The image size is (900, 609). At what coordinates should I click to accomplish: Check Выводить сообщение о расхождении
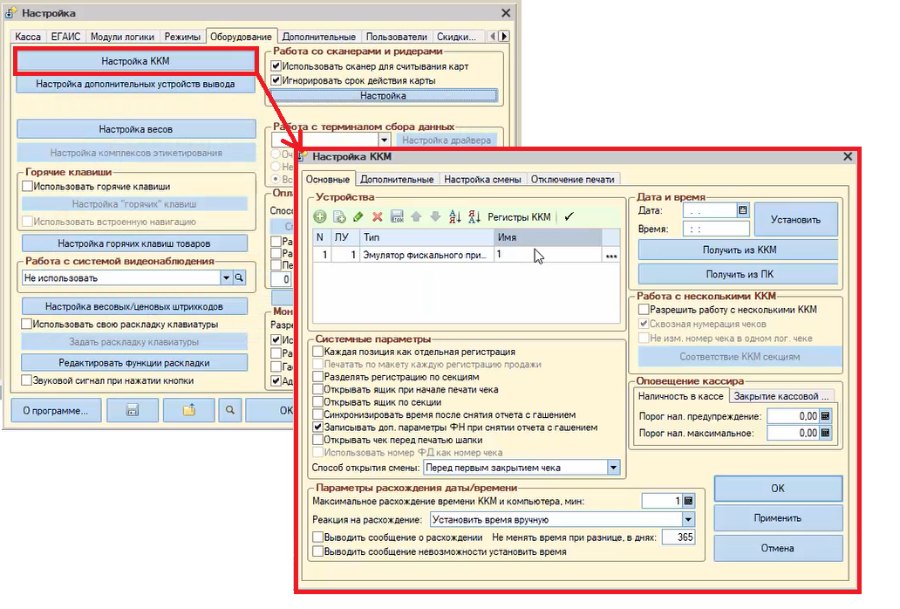pyautogui.click(x=318, y=537)
